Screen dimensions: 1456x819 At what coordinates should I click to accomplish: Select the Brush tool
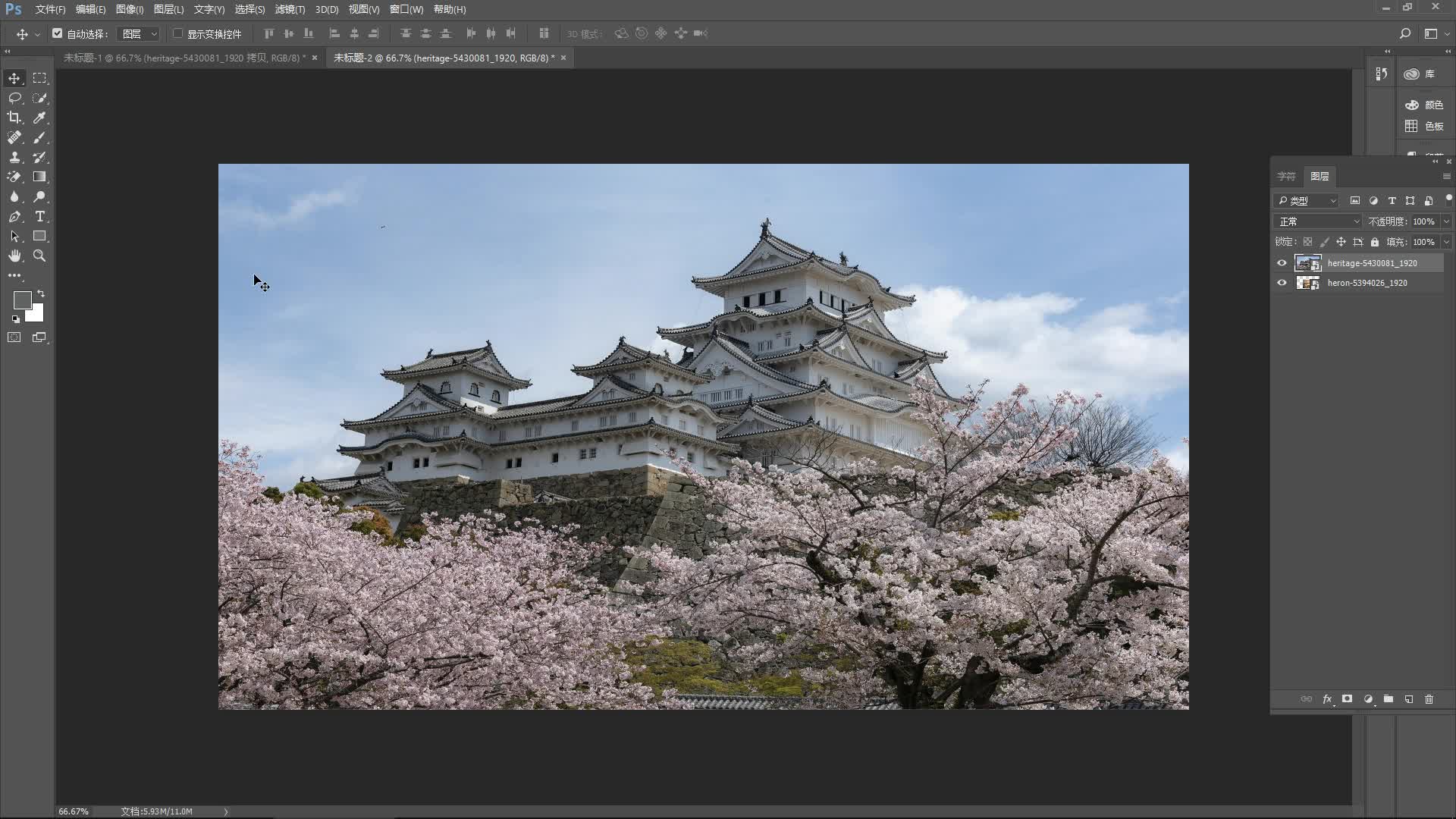pyautogui.click(x=39, y=137)
